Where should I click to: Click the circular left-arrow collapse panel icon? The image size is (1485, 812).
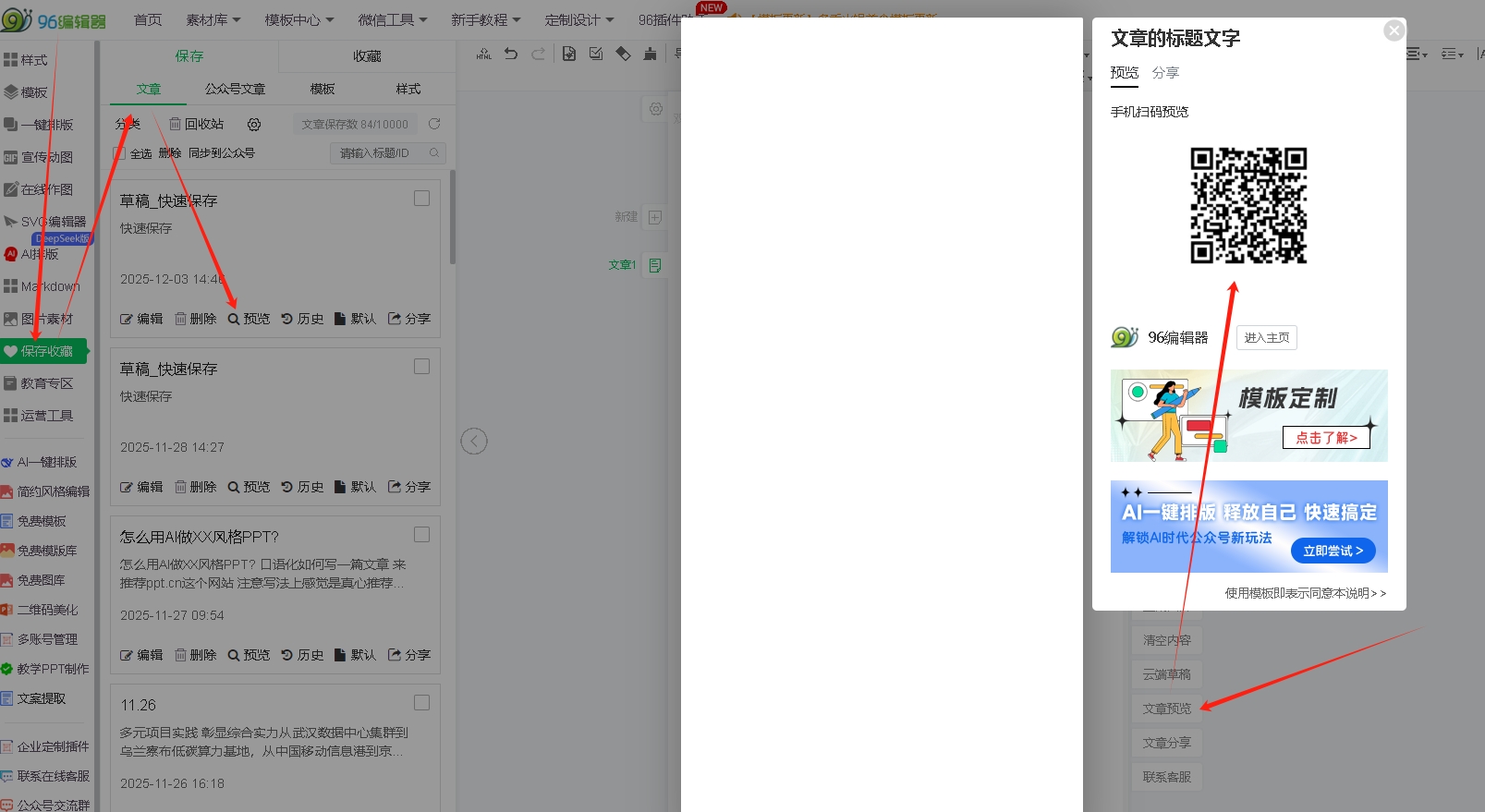click(474, 442)
